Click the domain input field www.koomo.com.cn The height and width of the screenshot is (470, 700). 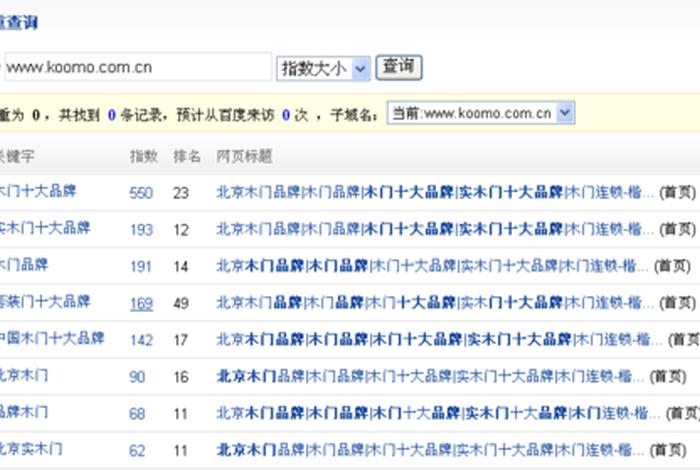coord(138,67)
